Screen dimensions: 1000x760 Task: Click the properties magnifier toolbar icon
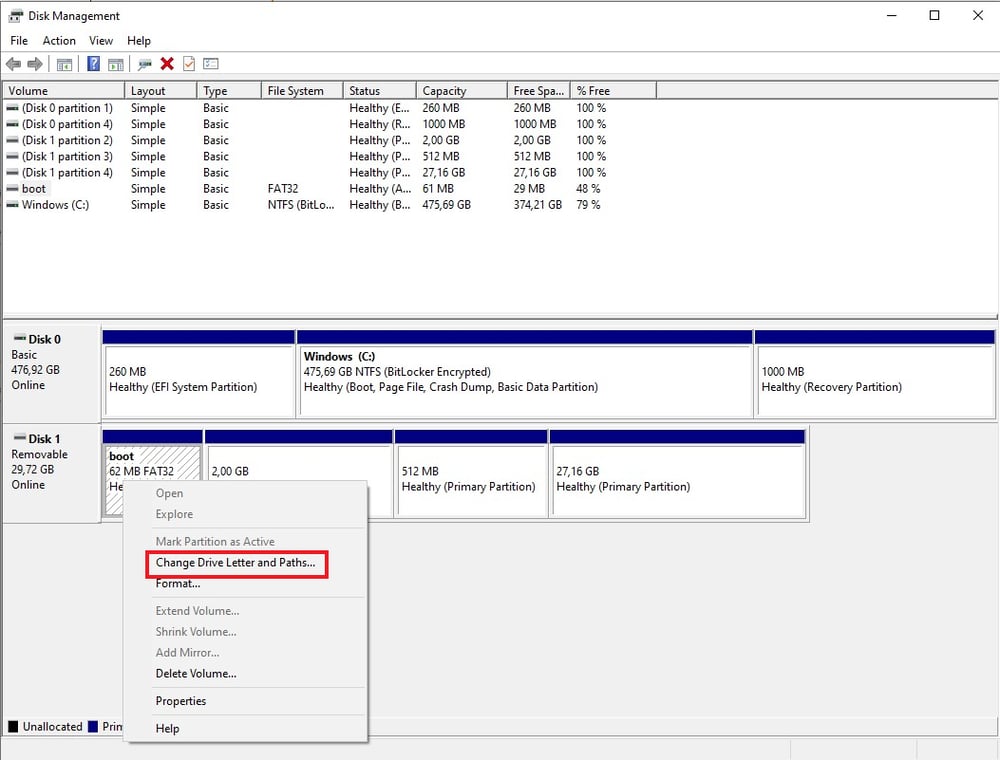[x=144, y=64]
